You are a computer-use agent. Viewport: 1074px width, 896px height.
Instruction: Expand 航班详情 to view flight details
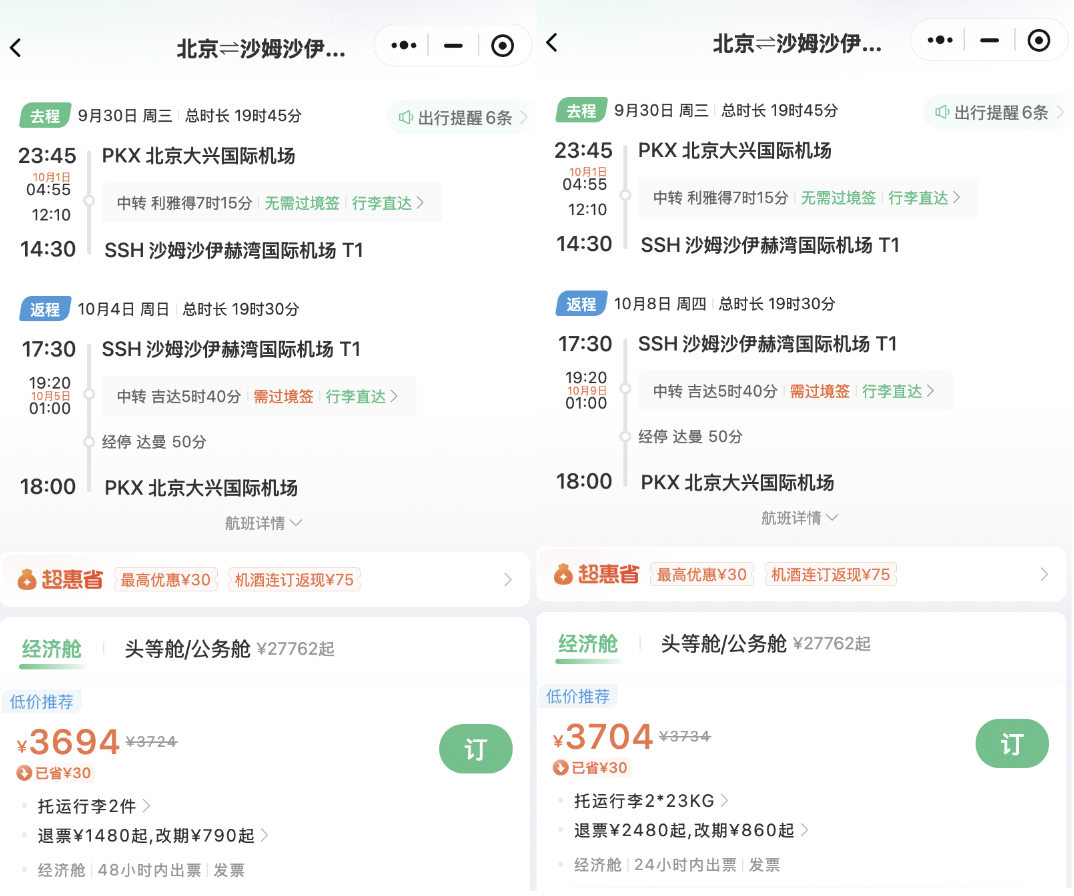click(264, 522)
